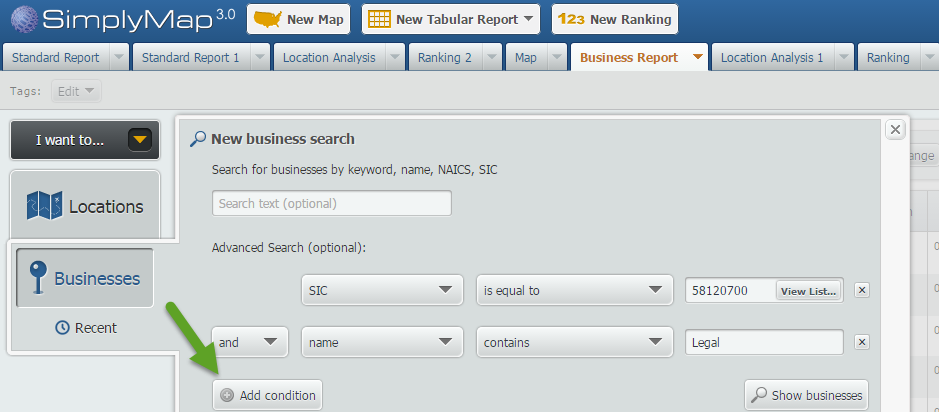Switch to the Ranking 2 tab
The image size is (939, 412).
coord(441,58)
